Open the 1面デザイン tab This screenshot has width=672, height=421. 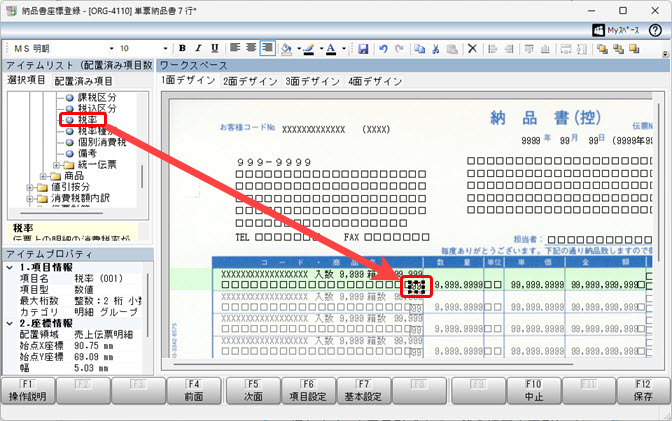tap(188, 80)
